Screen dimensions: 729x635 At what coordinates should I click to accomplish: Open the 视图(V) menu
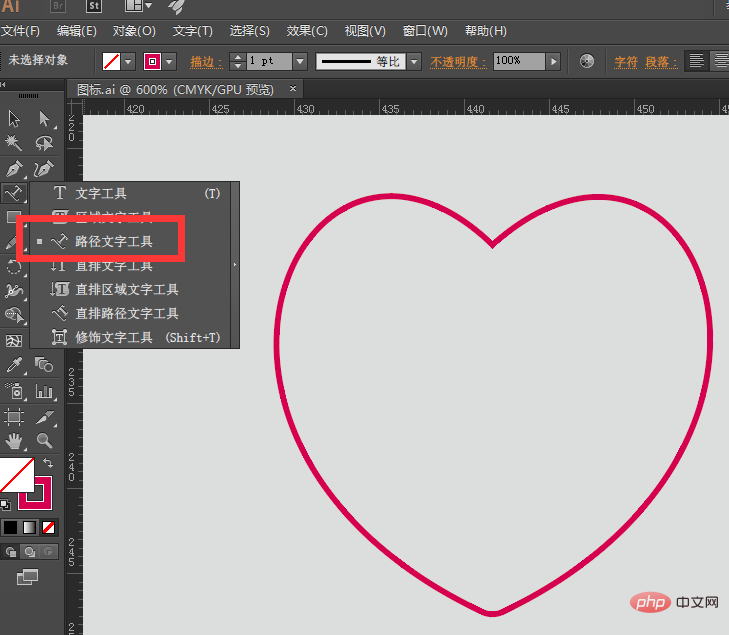point(365,31)
